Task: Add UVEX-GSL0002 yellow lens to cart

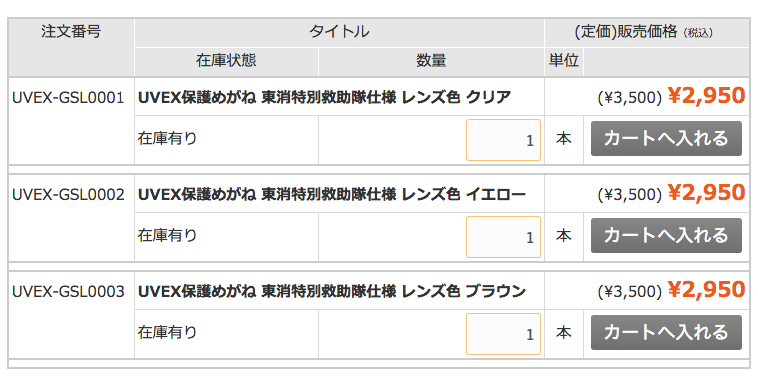Action: (666, 236)
